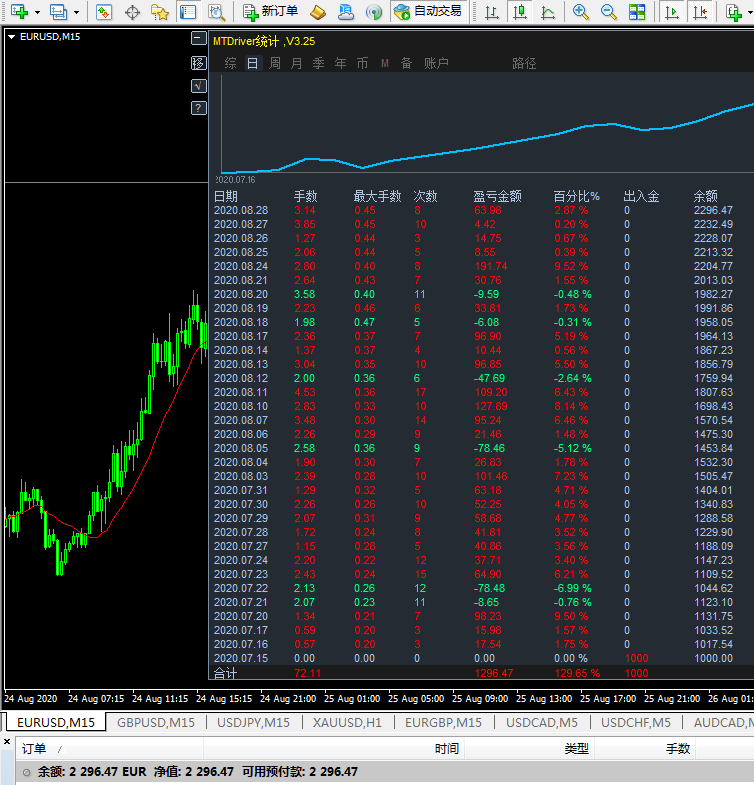This screenshot has height=785, width=754.
Task: Click the cloud VPS toolbar icon
Action: click(345, 12)
